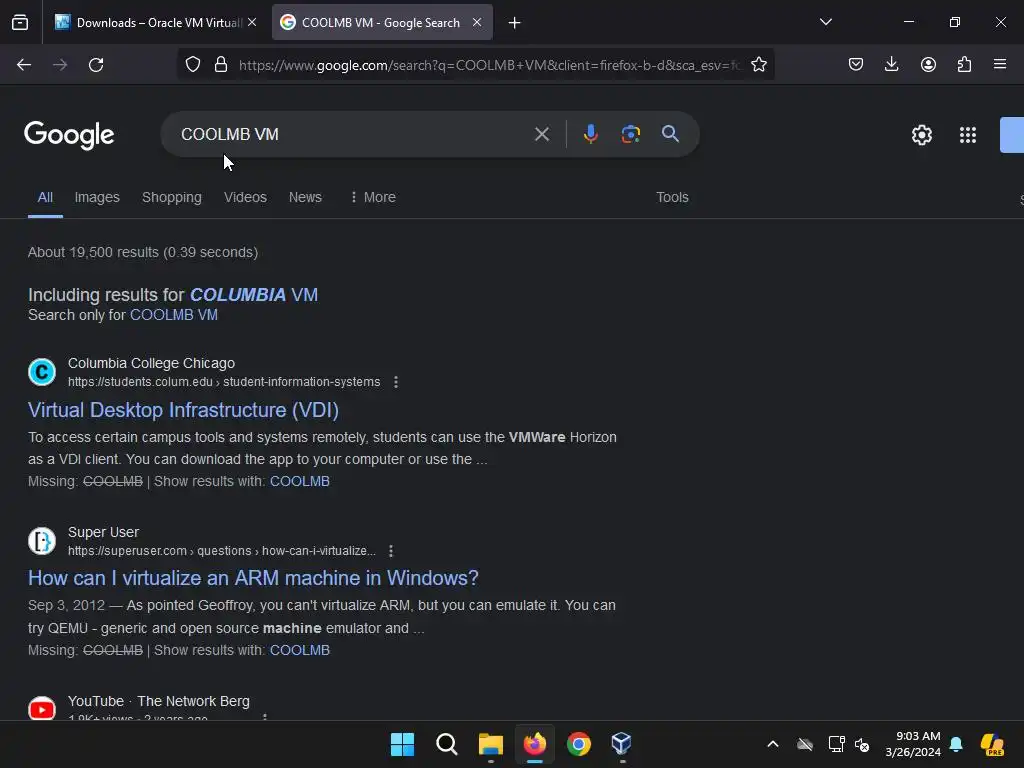
Task: Switch to News results
Action: click(305, 197)
